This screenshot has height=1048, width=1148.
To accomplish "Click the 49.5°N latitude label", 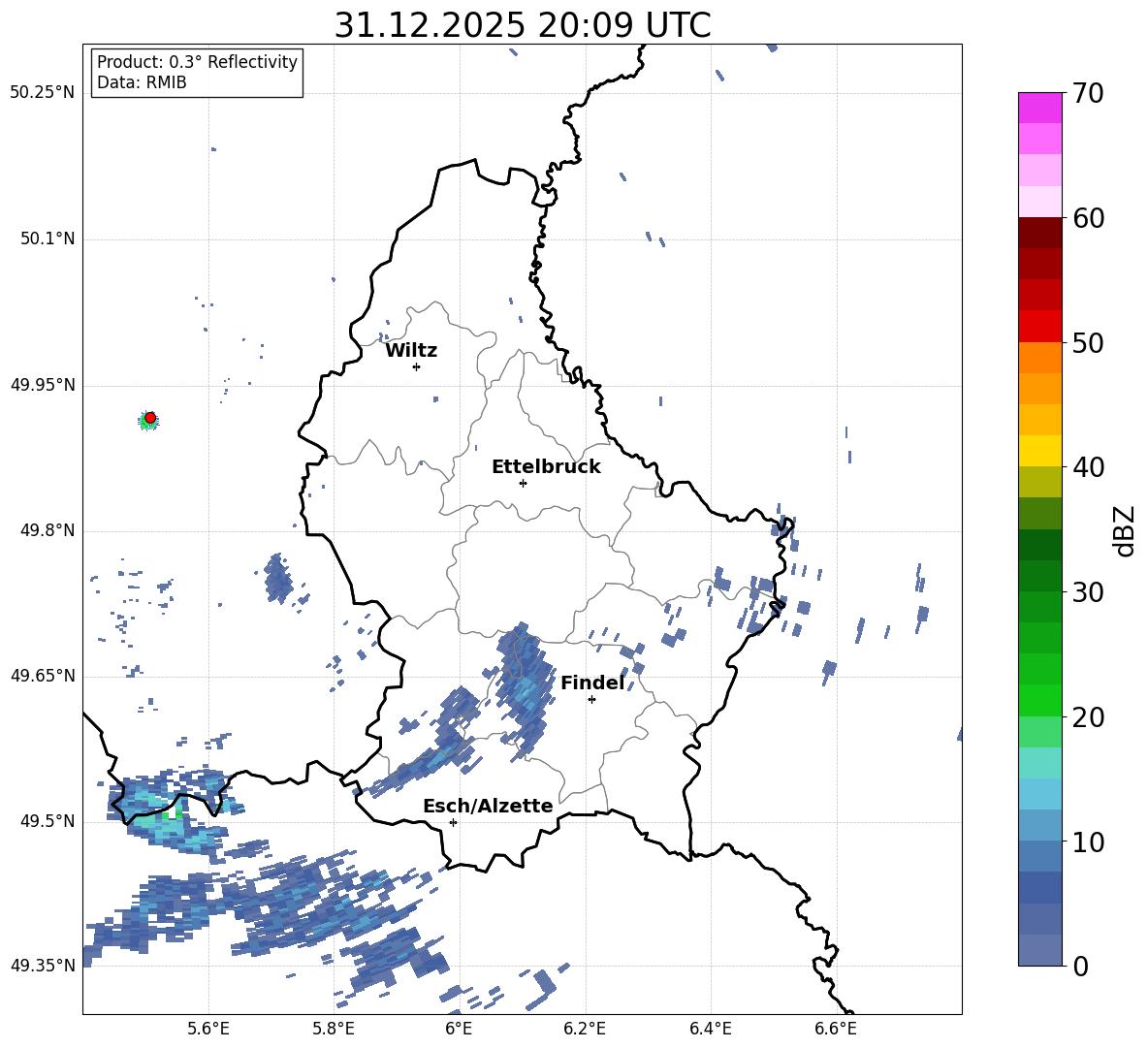I will pos(48,821).
